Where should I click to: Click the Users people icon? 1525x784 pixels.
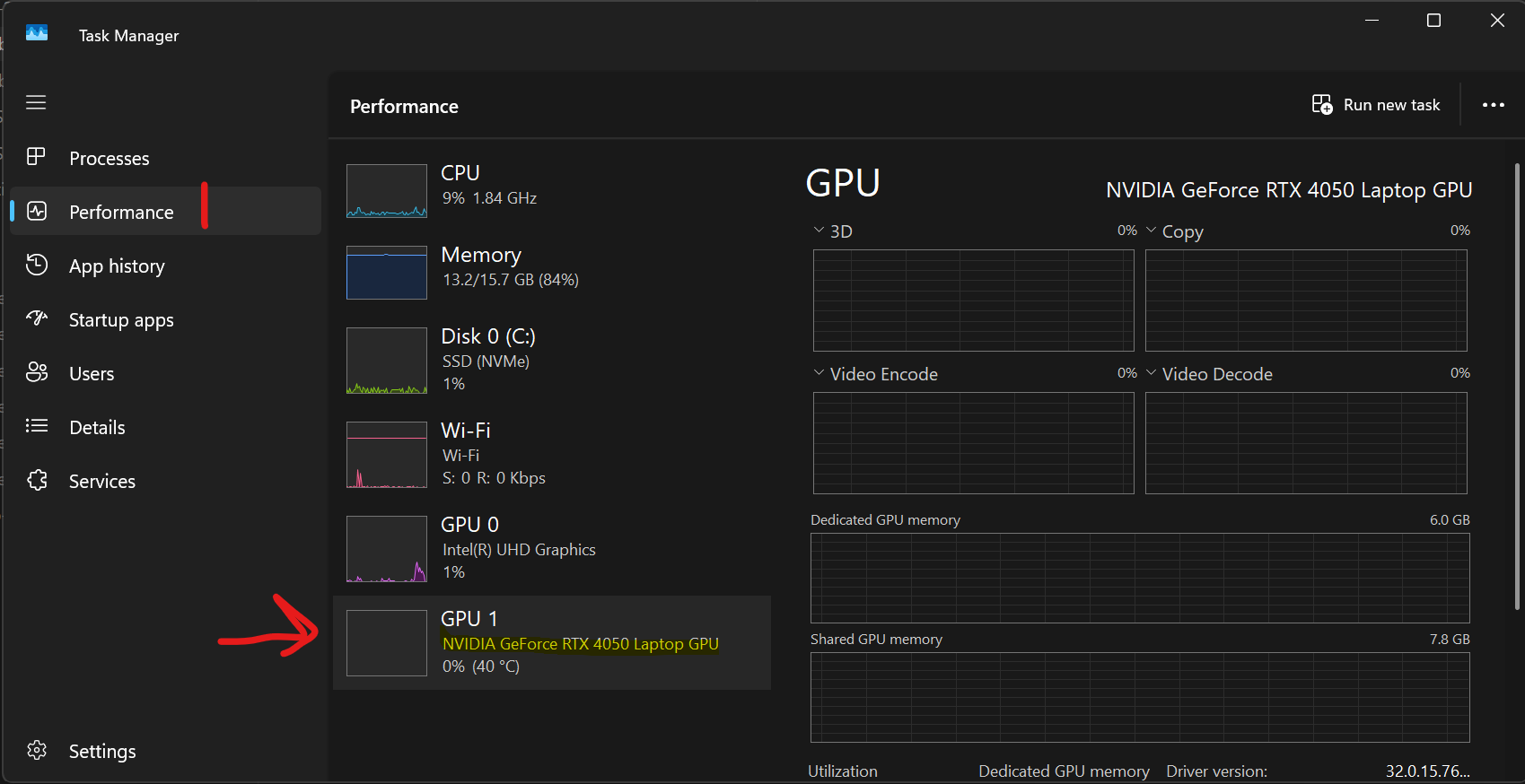[x=36, y=372]
